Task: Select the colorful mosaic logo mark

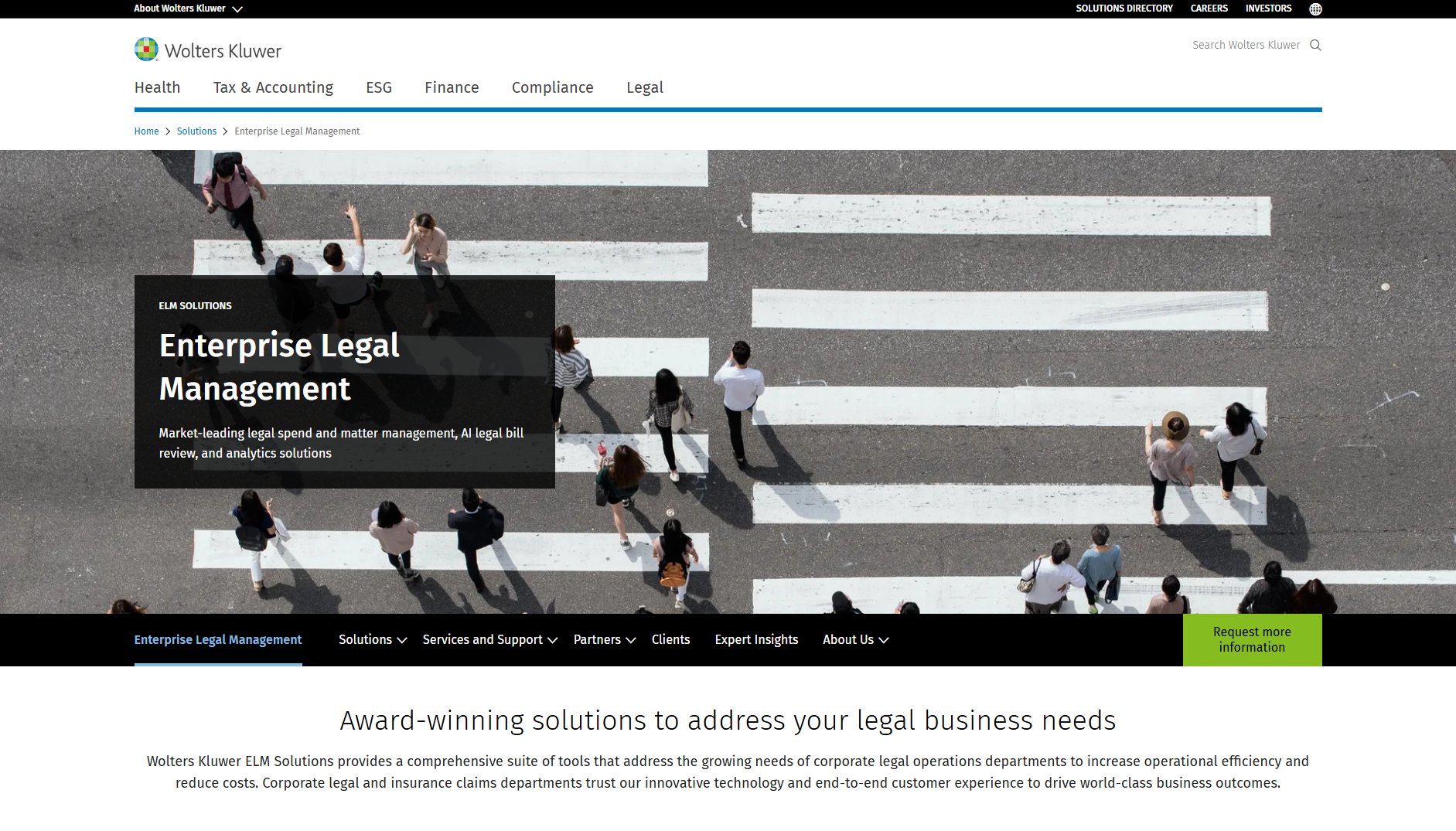Action: (x=144, y=49)
